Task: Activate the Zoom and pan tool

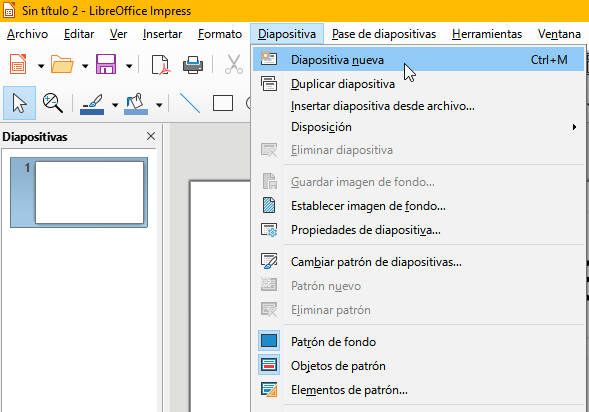Action: tap(53, 103)
